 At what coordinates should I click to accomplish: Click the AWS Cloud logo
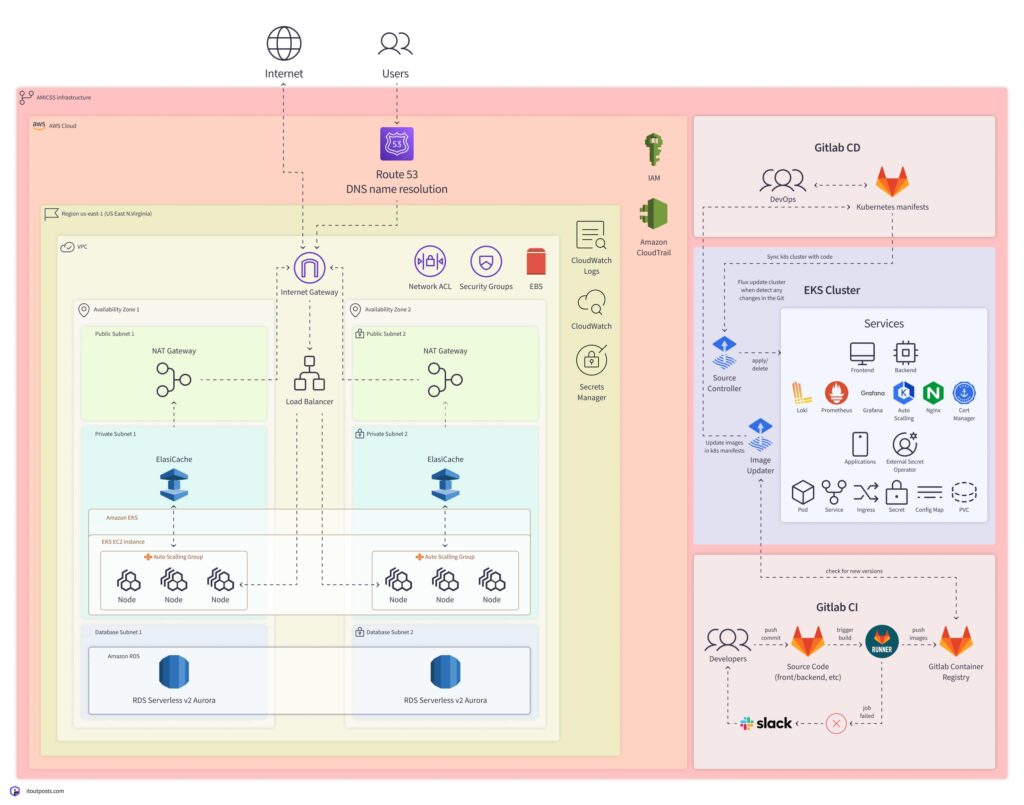tap(39, 125)
